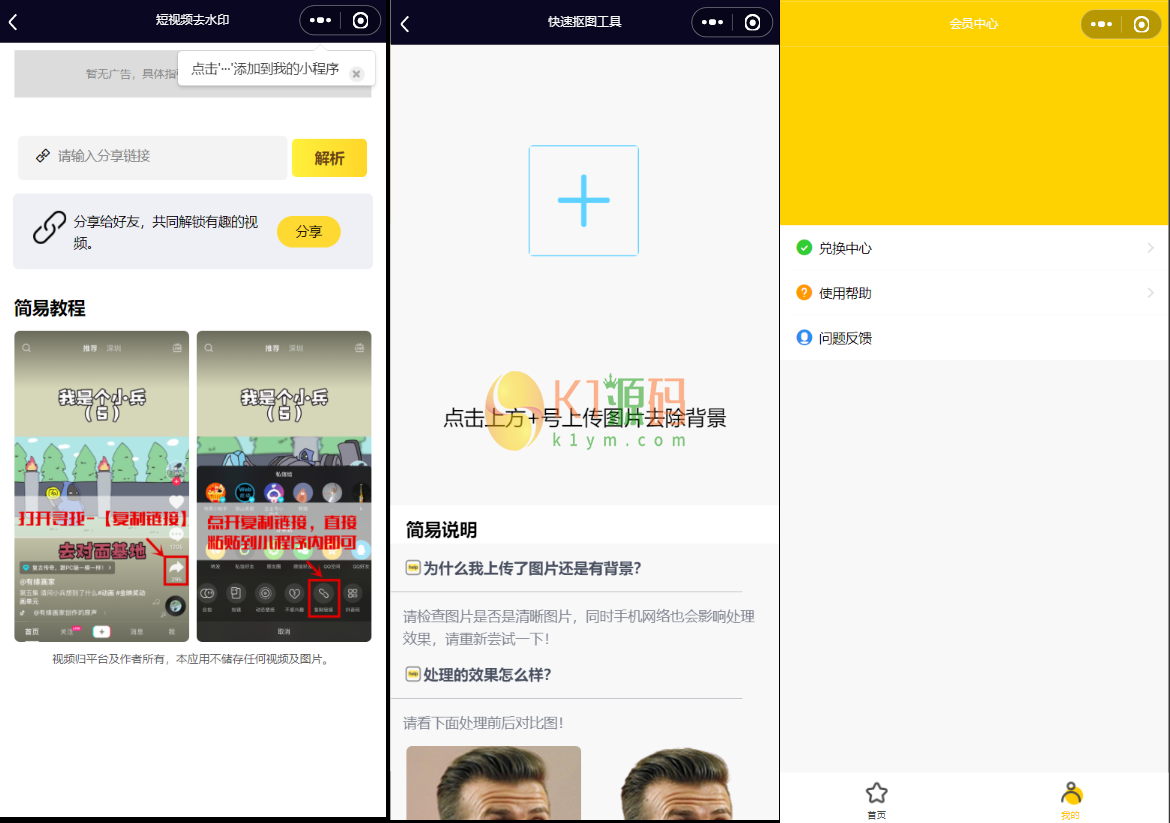Open 兑换中心 menu row
This screenshot has height=823, width=1170.
click(x=975, y=248)
